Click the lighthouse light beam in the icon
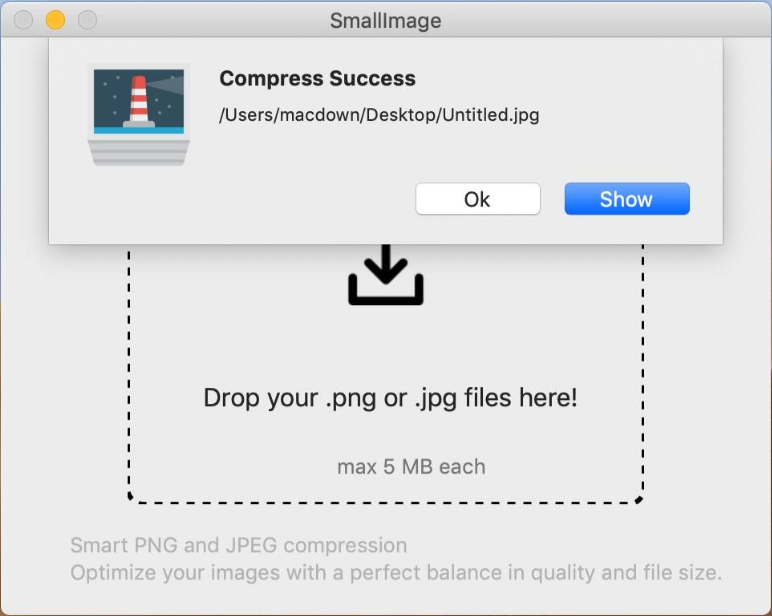Screen dimensions: 772x616 [165, 86]
